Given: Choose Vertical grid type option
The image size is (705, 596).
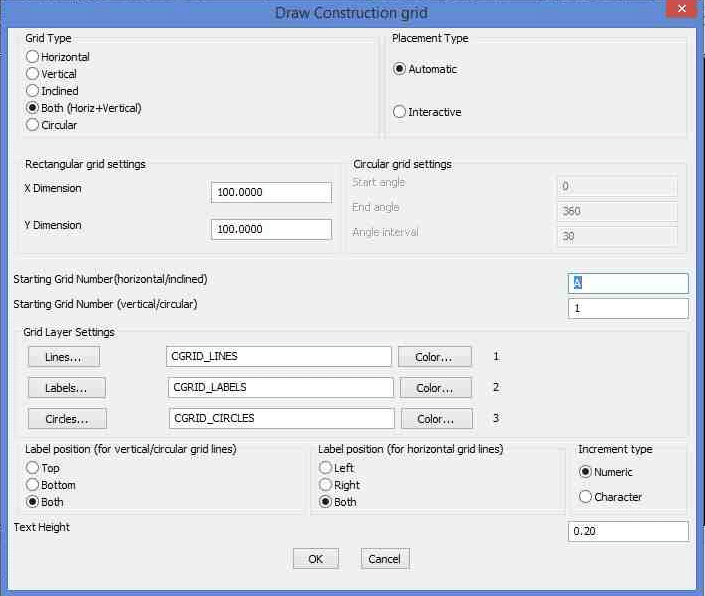Looking at the screenshot, I should point(33,74).
